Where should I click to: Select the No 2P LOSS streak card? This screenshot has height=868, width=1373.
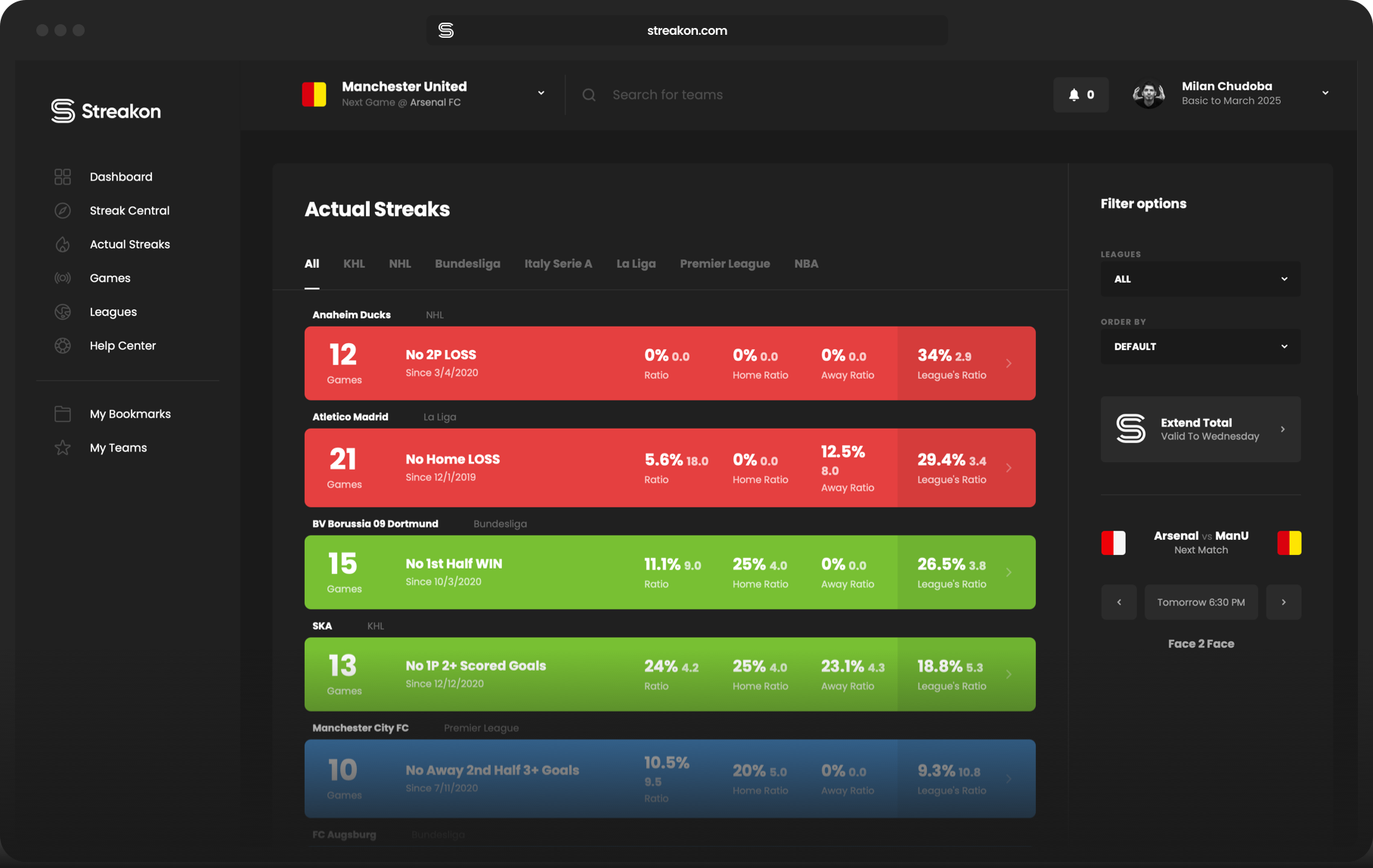coord(670,364)
